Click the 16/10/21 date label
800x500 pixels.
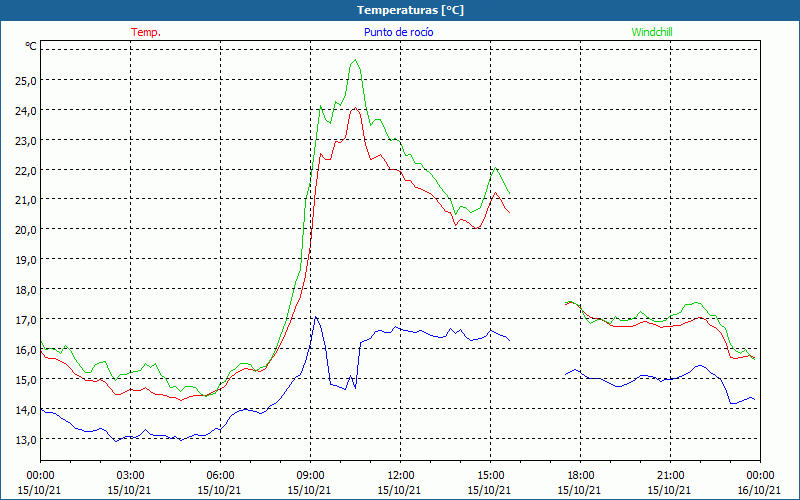[759, 490]
